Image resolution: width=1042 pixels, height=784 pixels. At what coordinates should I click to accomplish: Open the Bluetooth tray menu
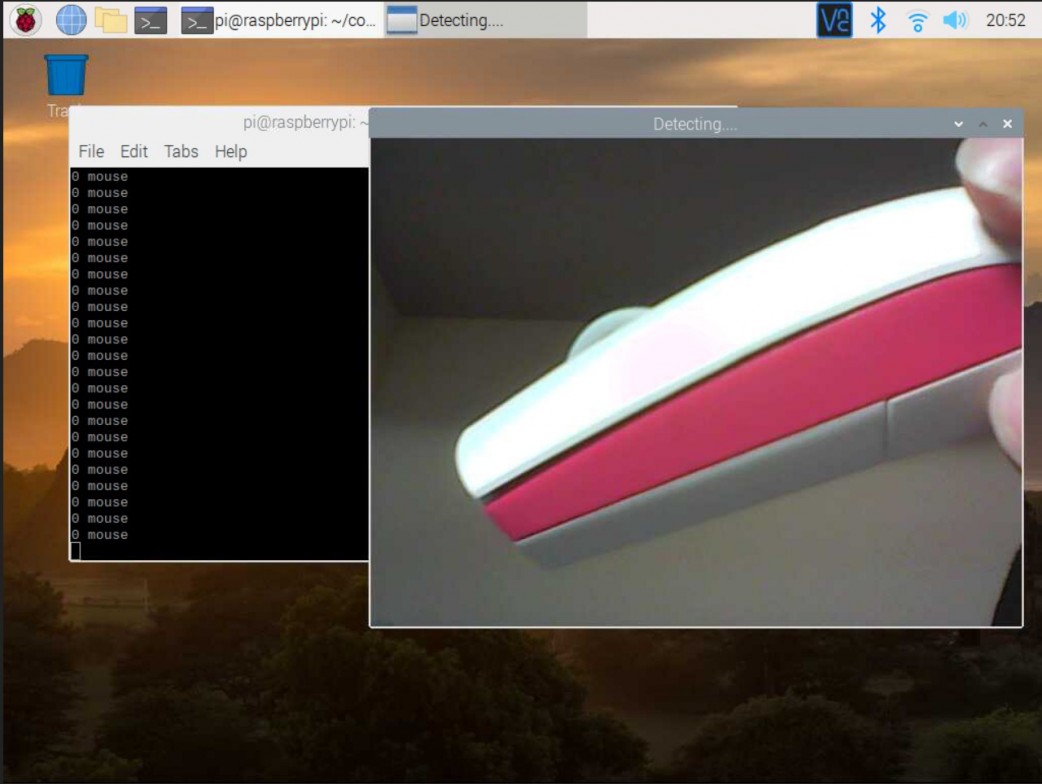pyautogui.click(x=878, y=20)
